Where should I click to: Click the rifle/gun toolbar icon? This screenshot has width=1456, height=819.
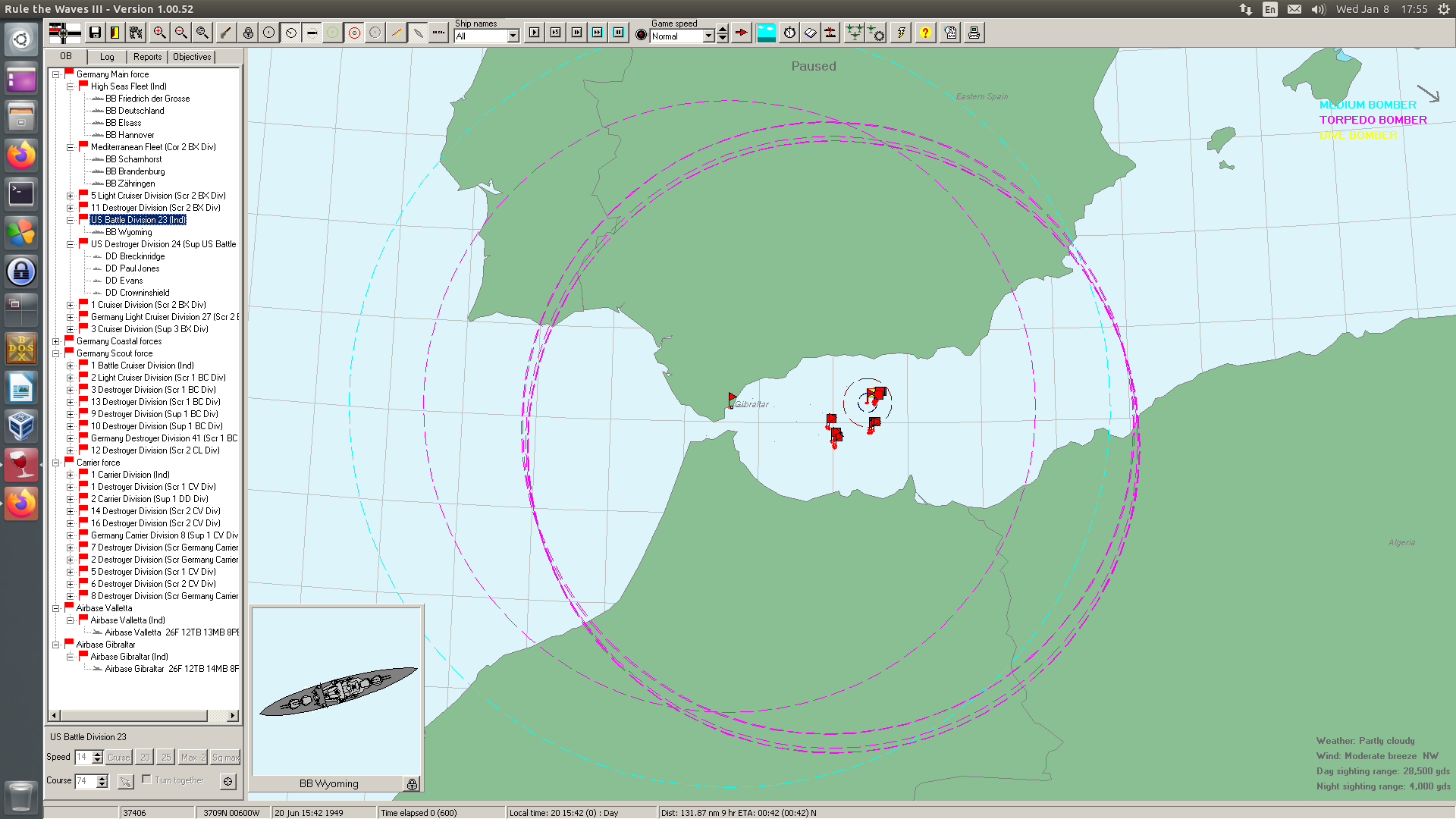point(225,33)
